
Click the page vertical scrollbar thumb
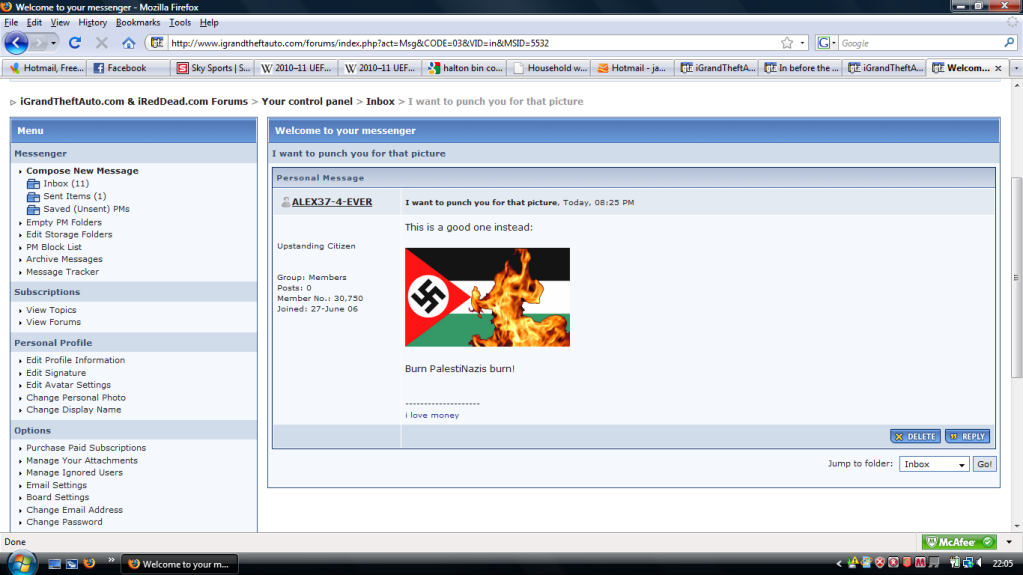1016,277
